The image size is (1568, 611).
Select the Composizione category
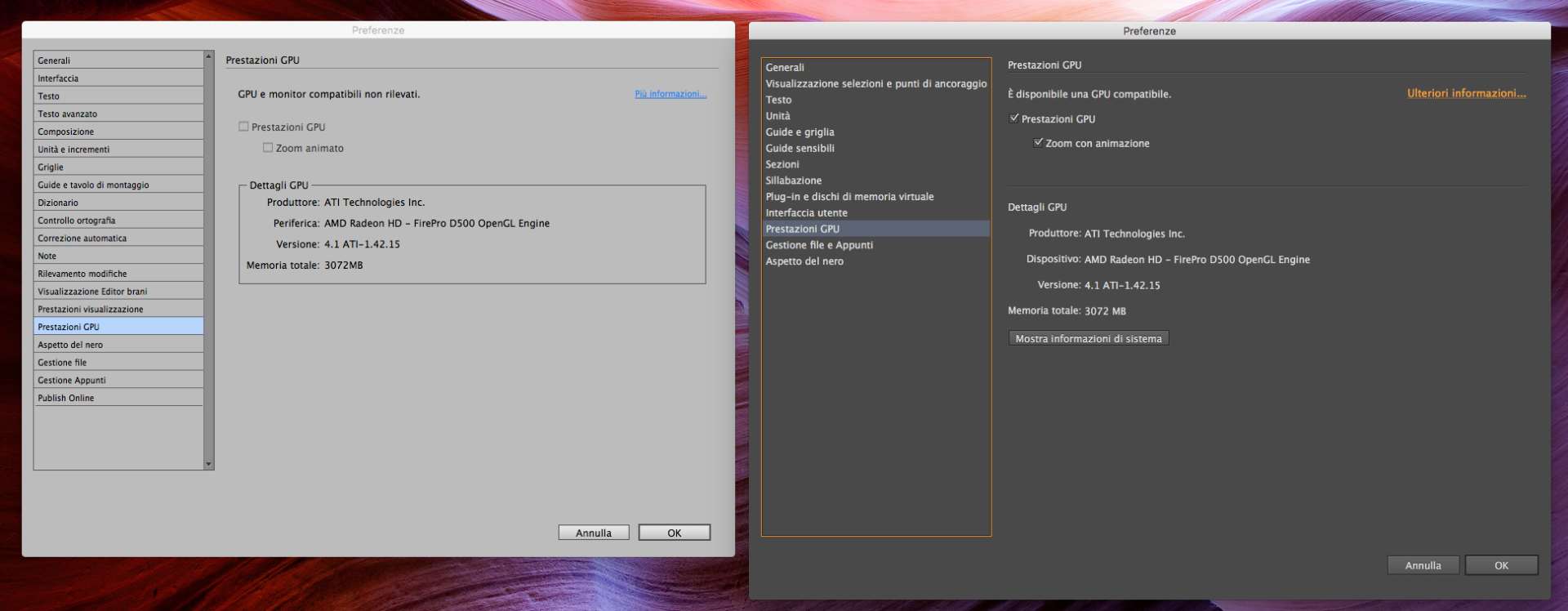[118, 132]
